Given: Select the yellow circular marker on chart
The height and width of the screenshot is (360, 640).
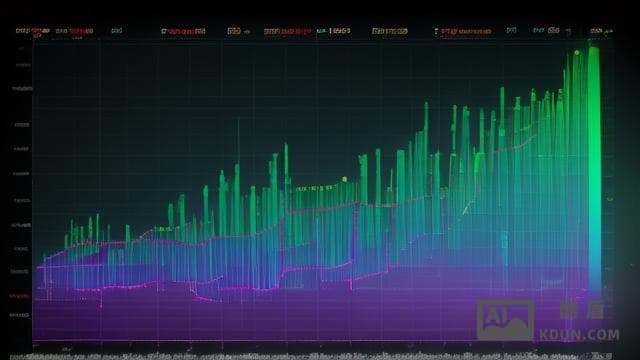Looking at the screenshot, I should 344,179.
